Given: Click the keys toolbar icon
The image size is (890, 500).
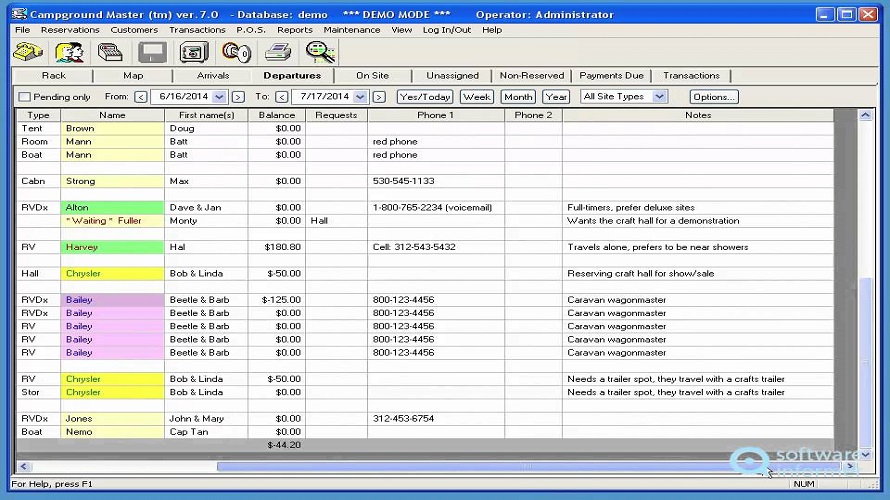Looking at the screenshot, I should click(x=236, y=52).
